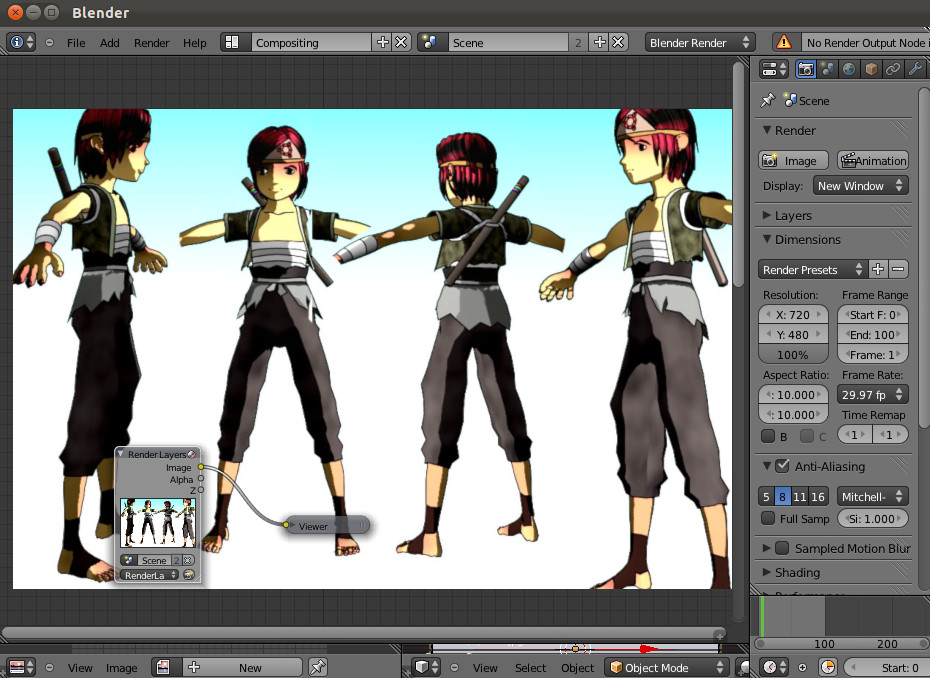Open the Display New Window dropdown

(860, 186)
